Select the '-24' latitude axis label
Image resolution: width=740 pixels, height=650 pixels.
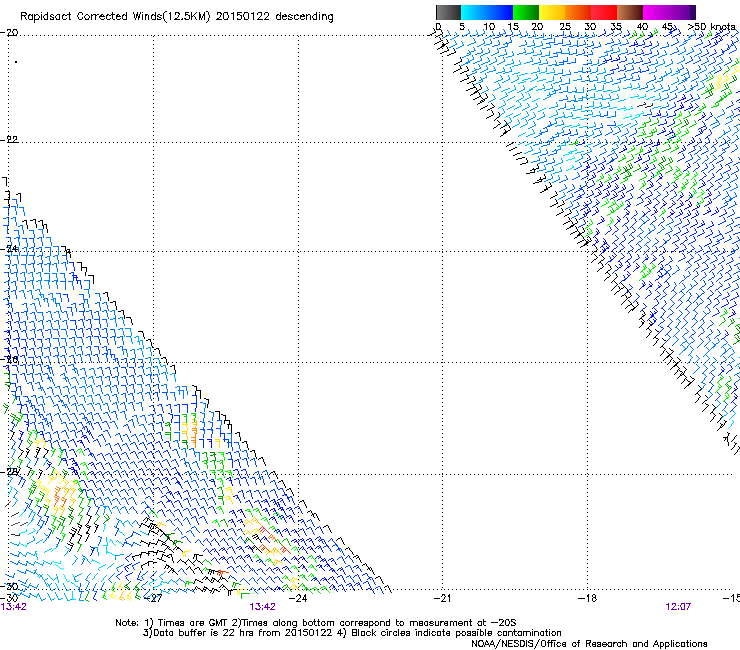coord(9,248)
